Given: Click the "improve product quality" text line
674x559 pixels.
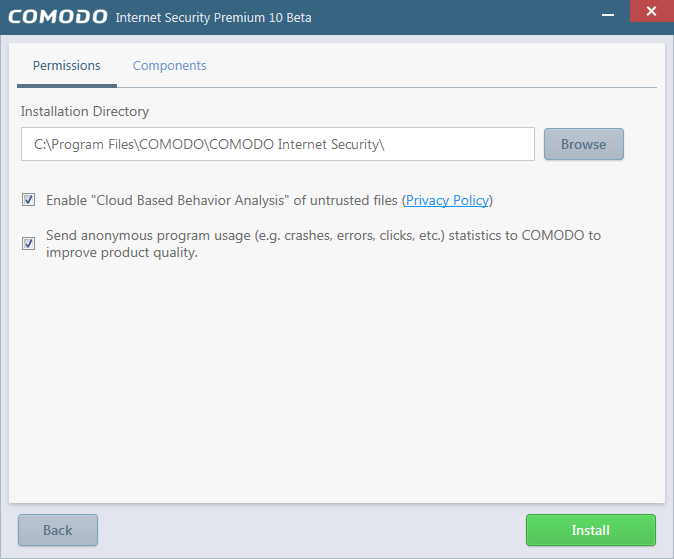Looking at the screenshot, I should pos(122,253).
